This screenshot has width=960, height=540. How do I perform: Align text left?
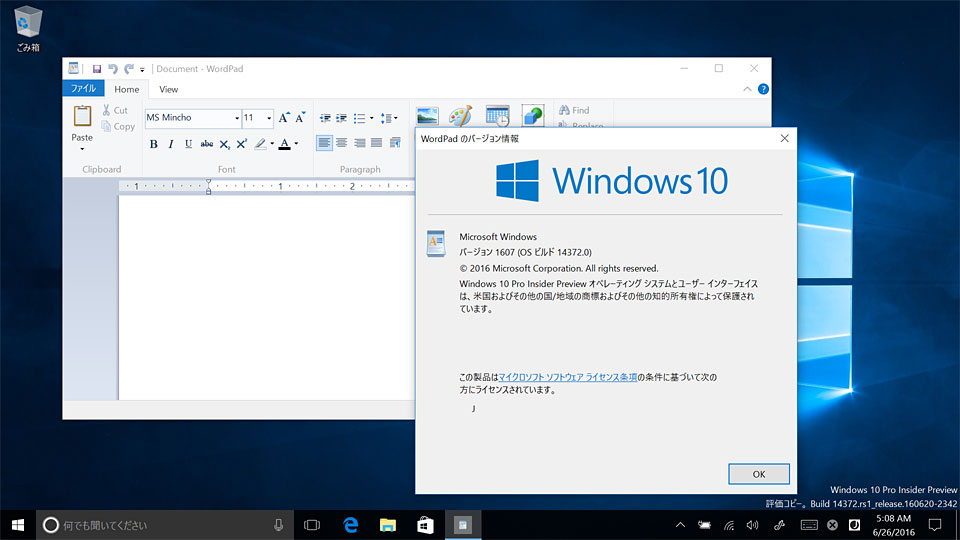click(324, 143)
